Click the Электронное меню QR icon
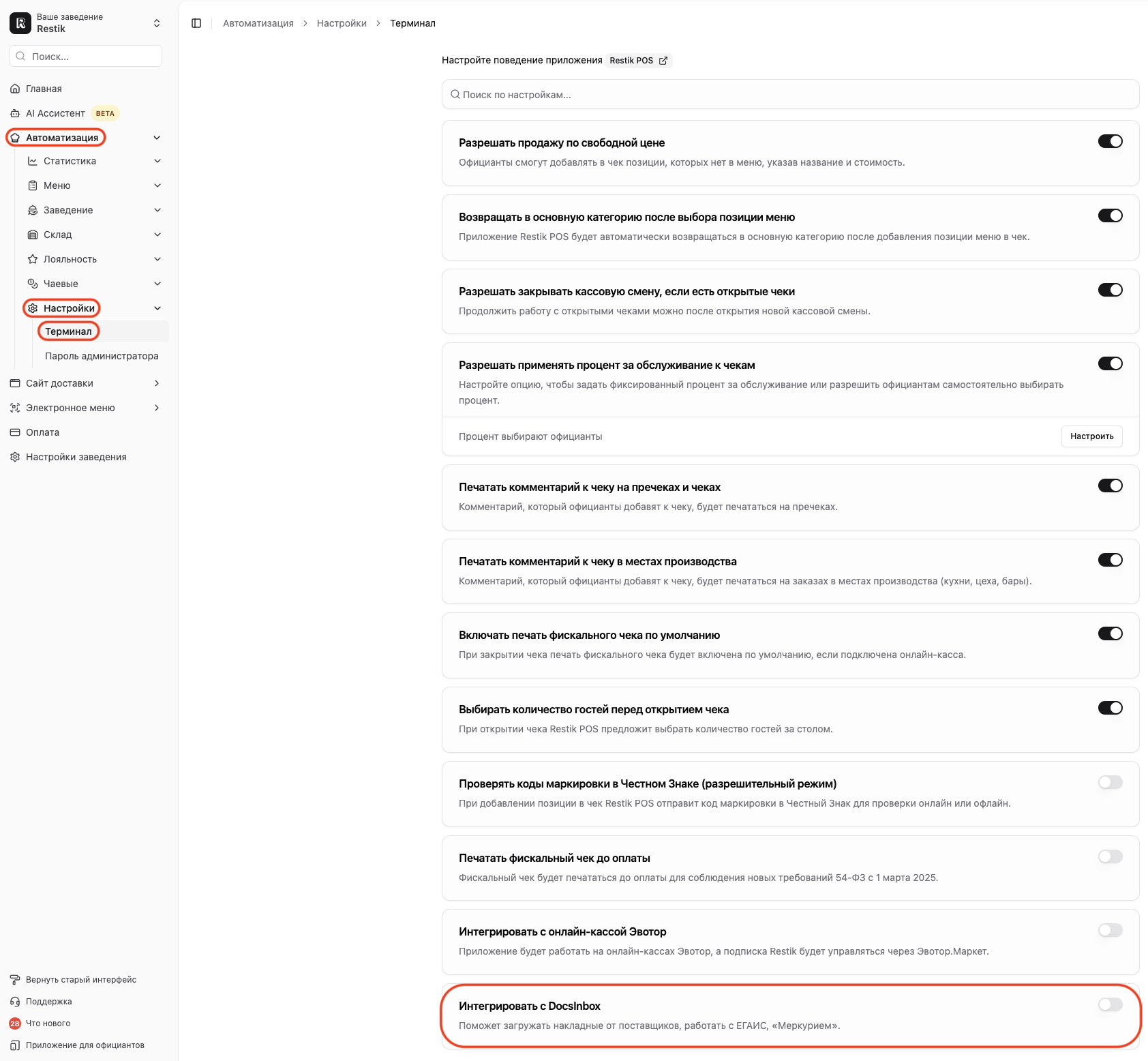1148x1061 pixels. click(x=15, y=408)
